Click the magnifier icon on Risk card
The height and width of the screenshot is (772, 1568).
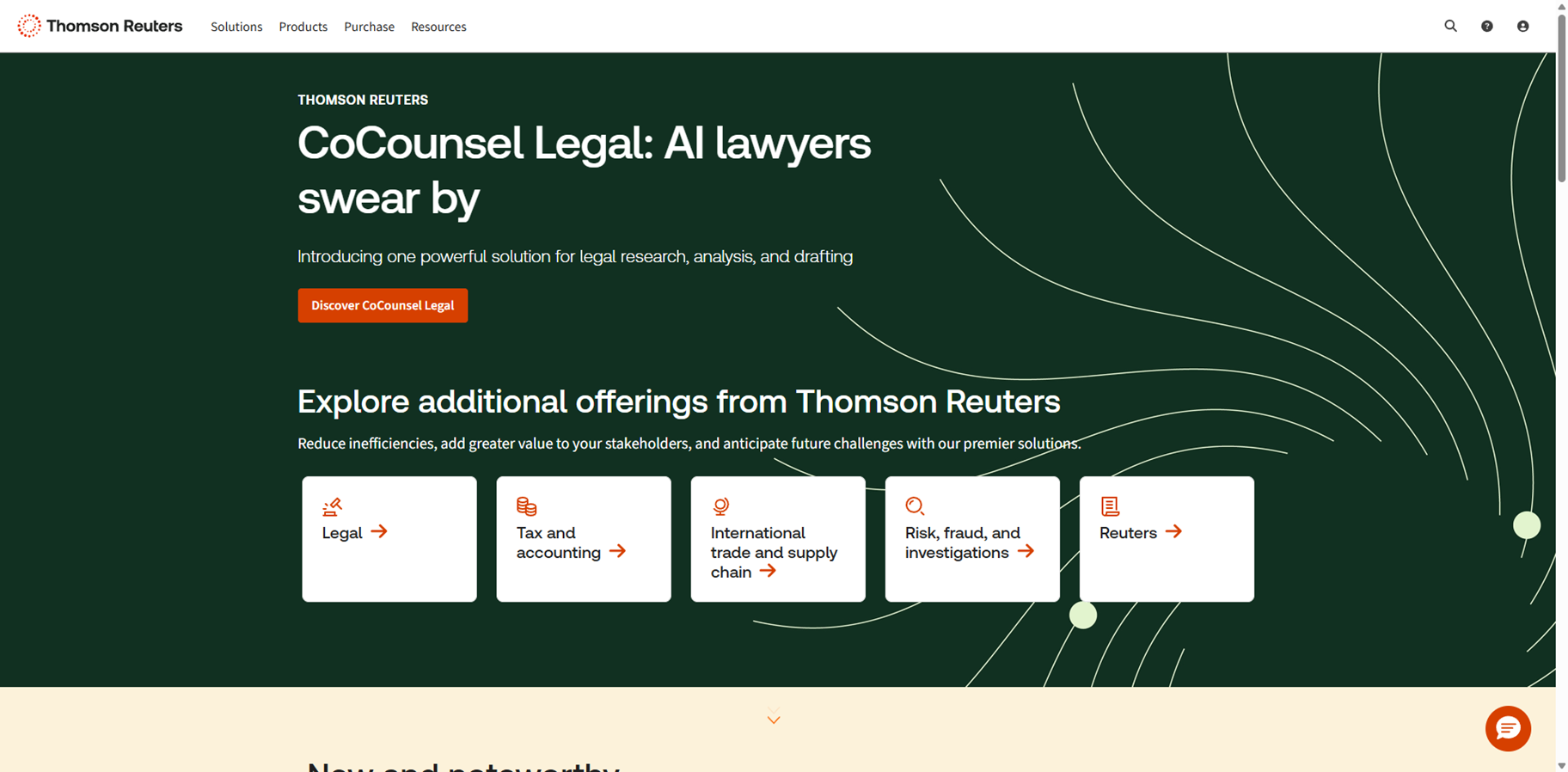[915, 506]
